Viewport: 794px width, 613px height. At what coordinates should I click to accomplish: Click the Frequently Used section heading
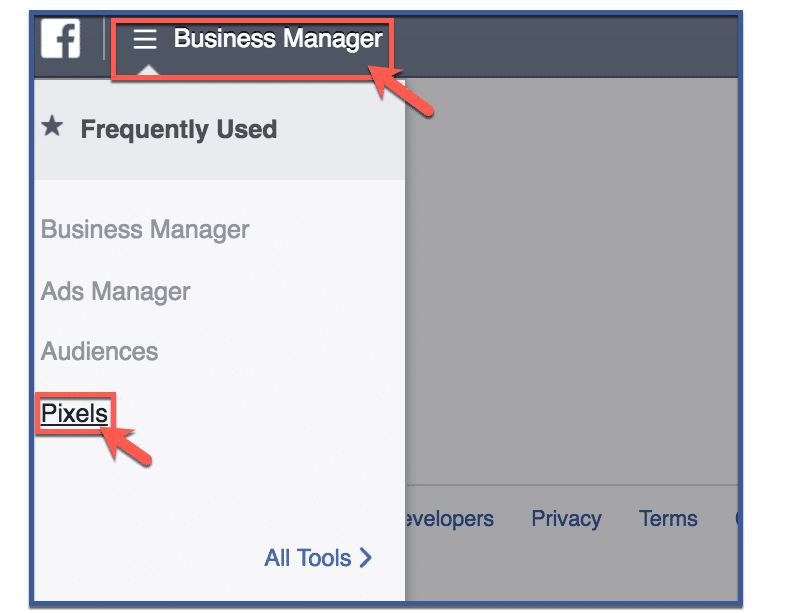point(179,129)
